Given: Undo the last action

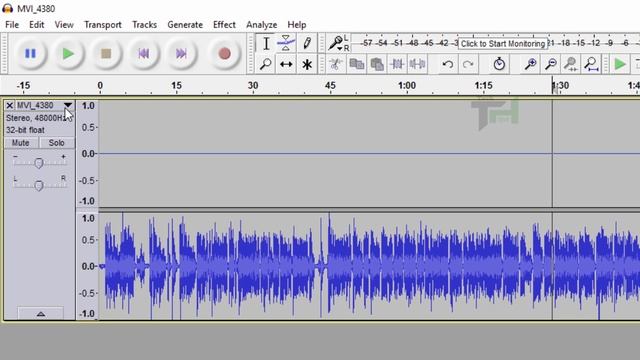Looking at the screenshot, I should [x=448, y=64].
